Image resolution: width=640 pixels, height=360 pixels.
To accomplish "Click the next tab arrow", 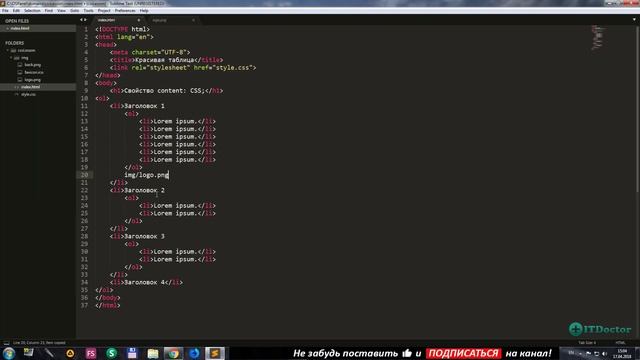I will click(x=85, y=20).
